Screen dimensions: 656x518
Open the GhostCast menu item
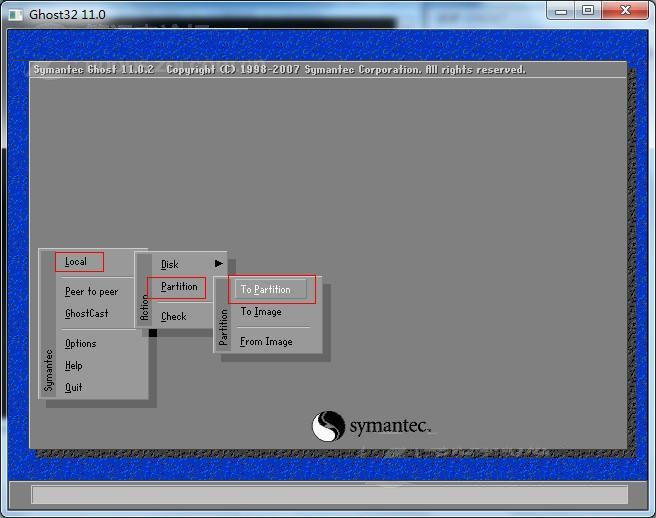point(87,313)
